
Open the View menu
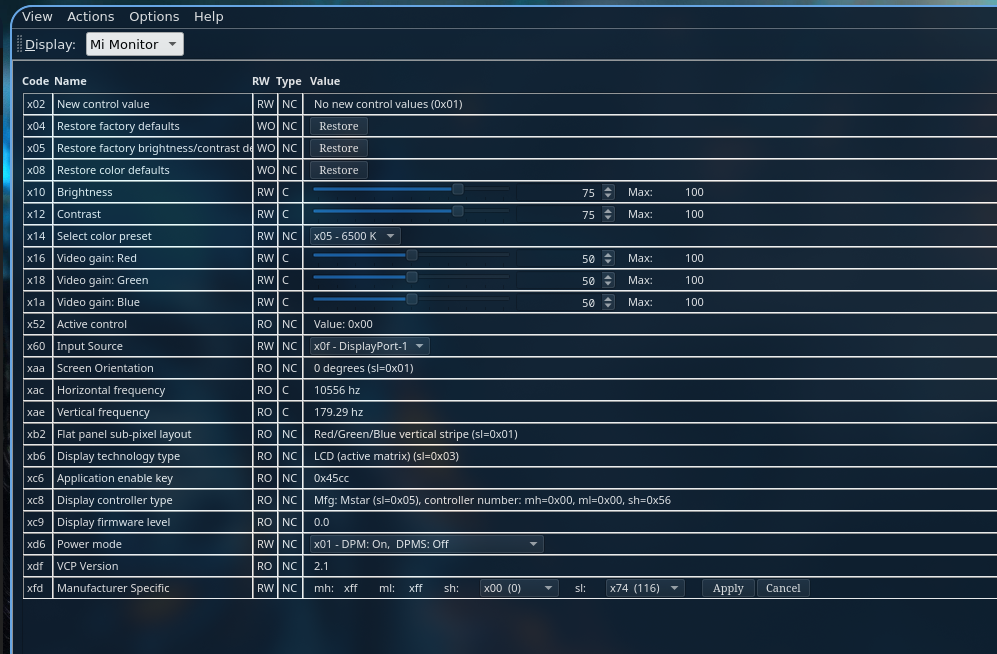(37, 17)
